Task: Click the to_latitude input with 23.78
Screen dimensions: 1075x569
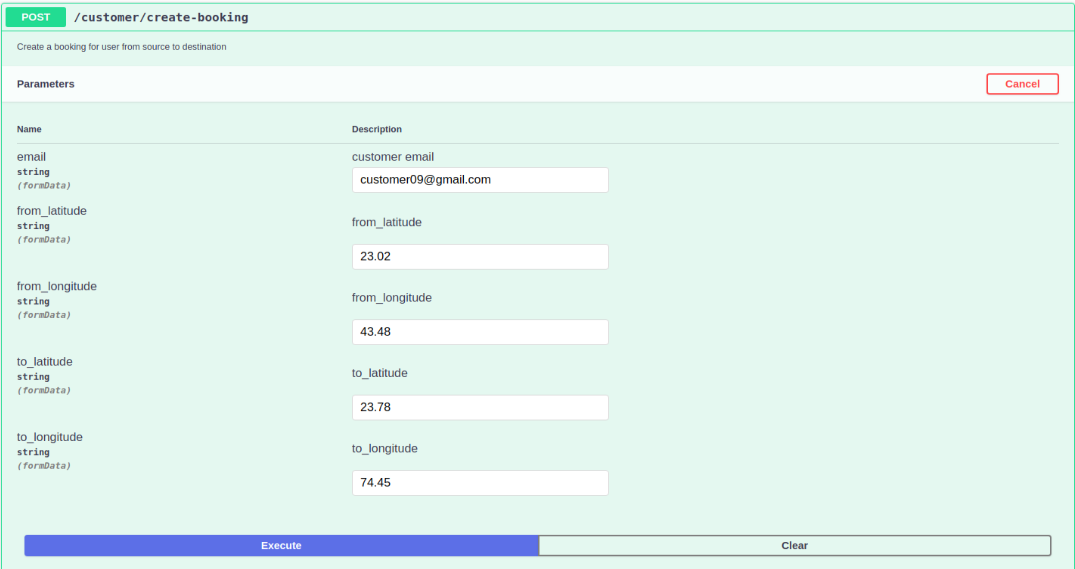Action: 480,408
